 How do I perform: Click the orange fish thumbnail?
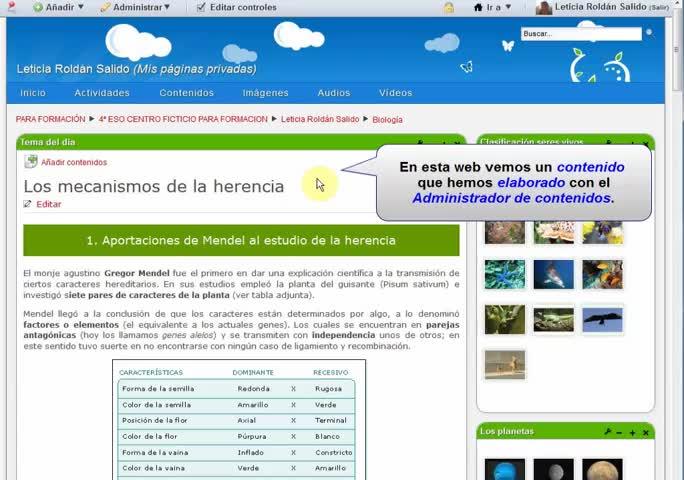coord(602,275)
